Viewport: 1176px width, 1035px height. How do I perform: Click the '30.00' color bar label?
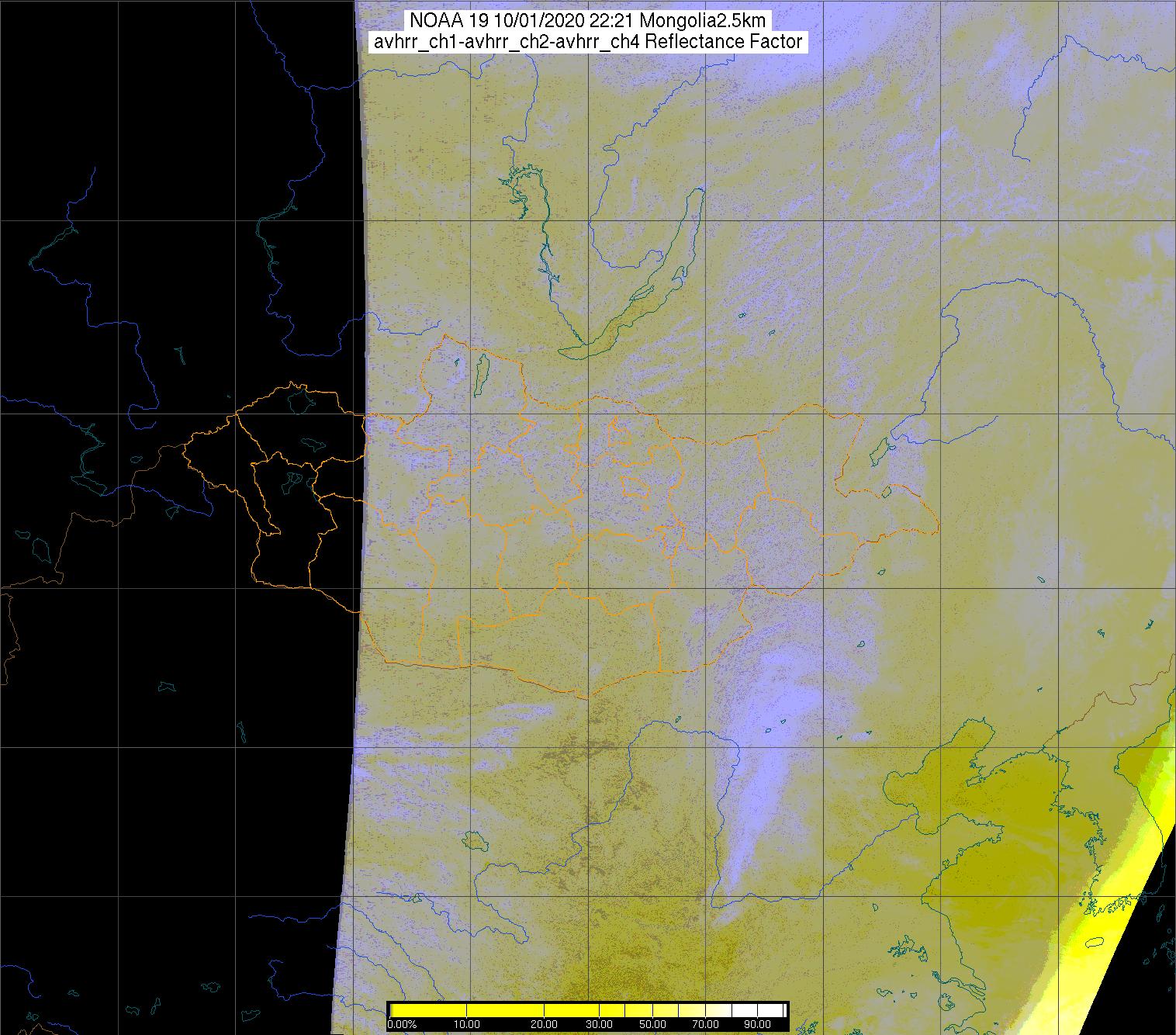[599, 1024]
